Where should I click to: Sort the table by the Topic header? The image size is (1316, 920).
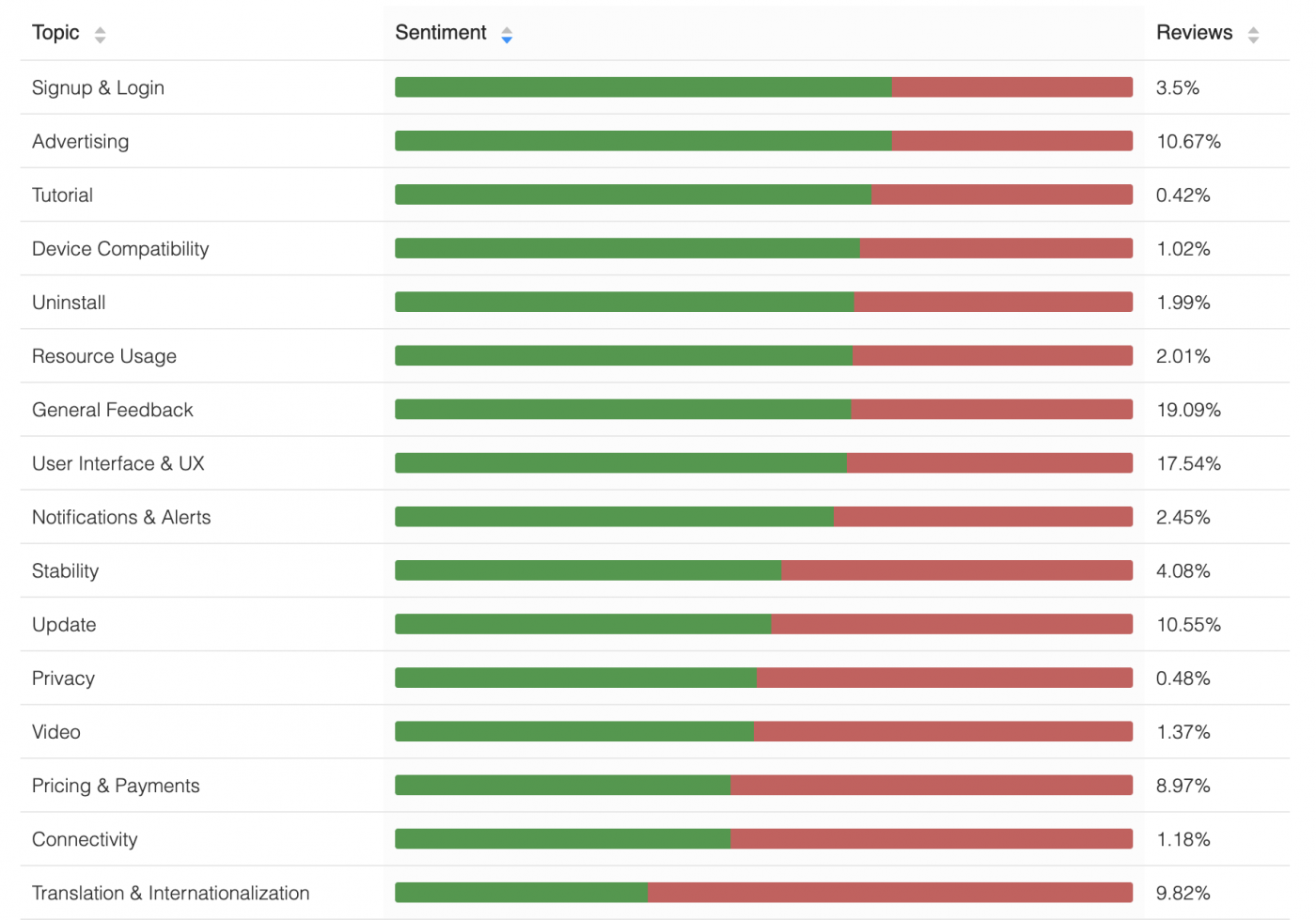point(55,32)
